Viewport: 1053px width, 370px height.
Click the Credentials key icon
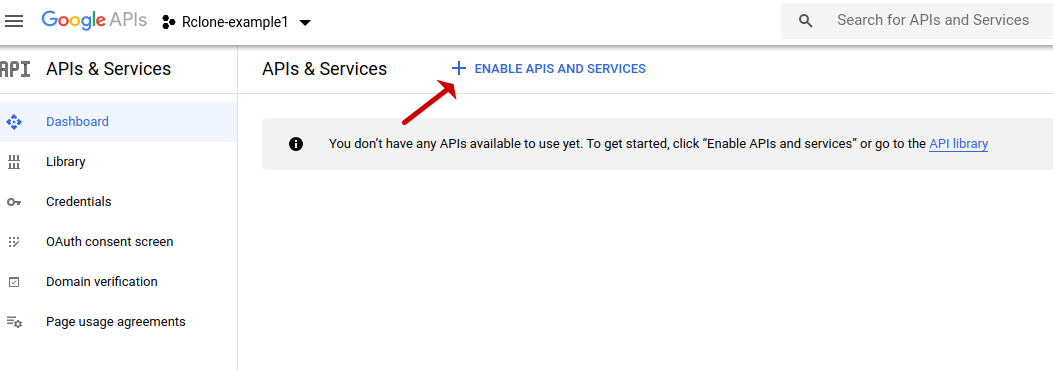point(14,202)
